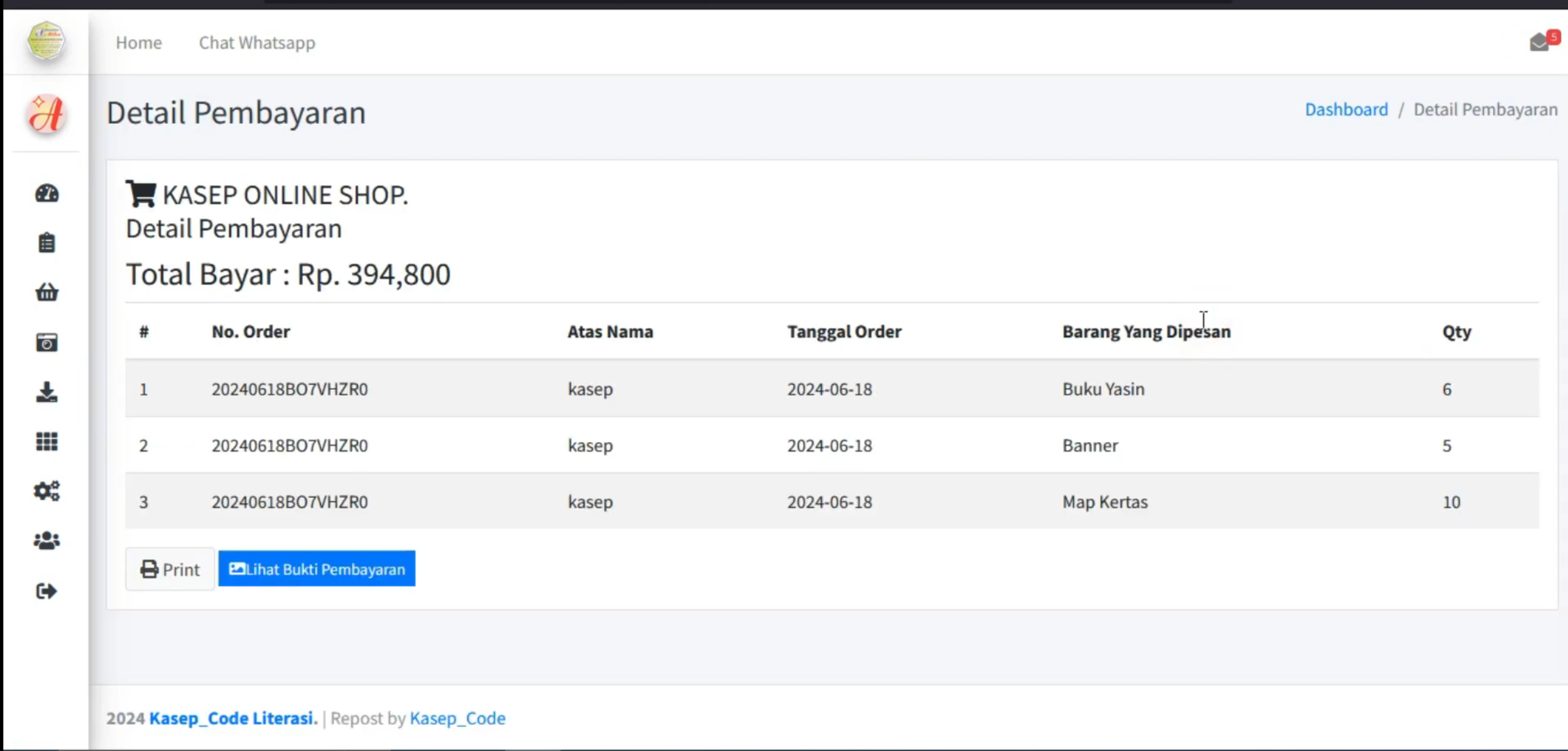Image resolution: width=1568 pixels, height=751 pixels.
Task: Select the Buku Yasin cell
Action: (1103, 389)
